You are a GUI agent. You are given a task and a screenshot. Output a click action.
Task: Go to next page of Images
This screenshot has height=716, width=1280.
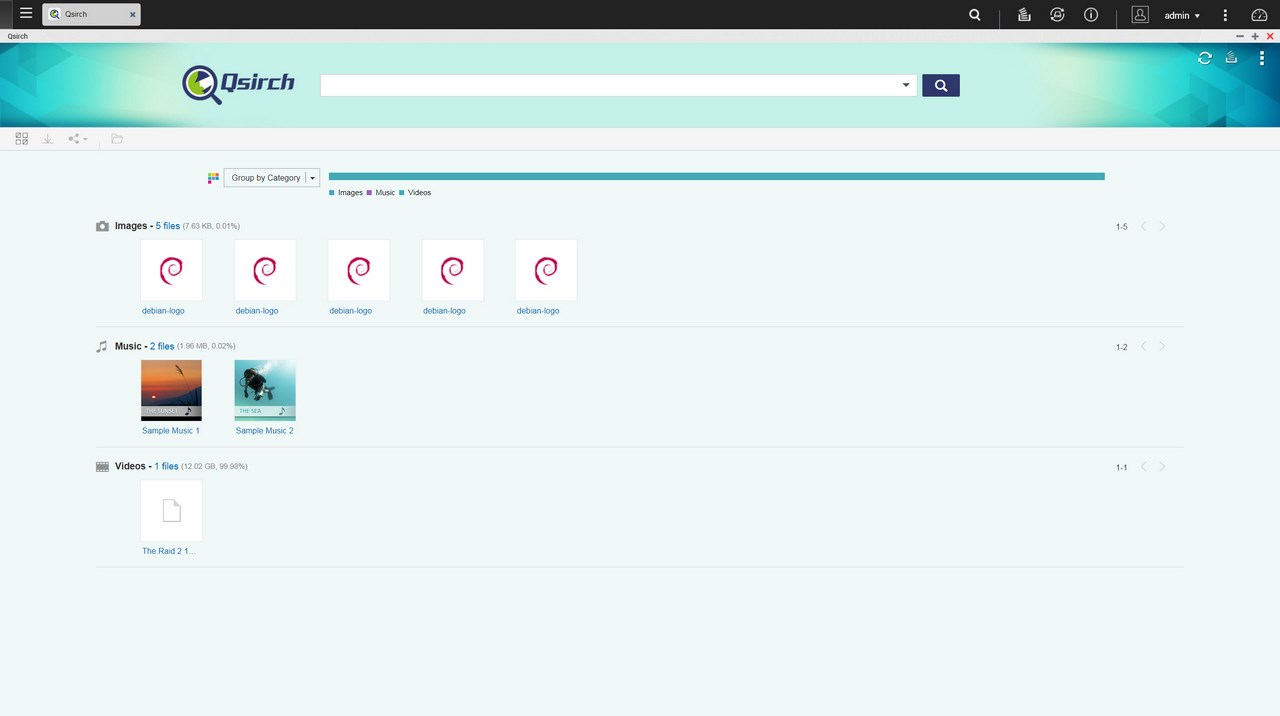1162,227
